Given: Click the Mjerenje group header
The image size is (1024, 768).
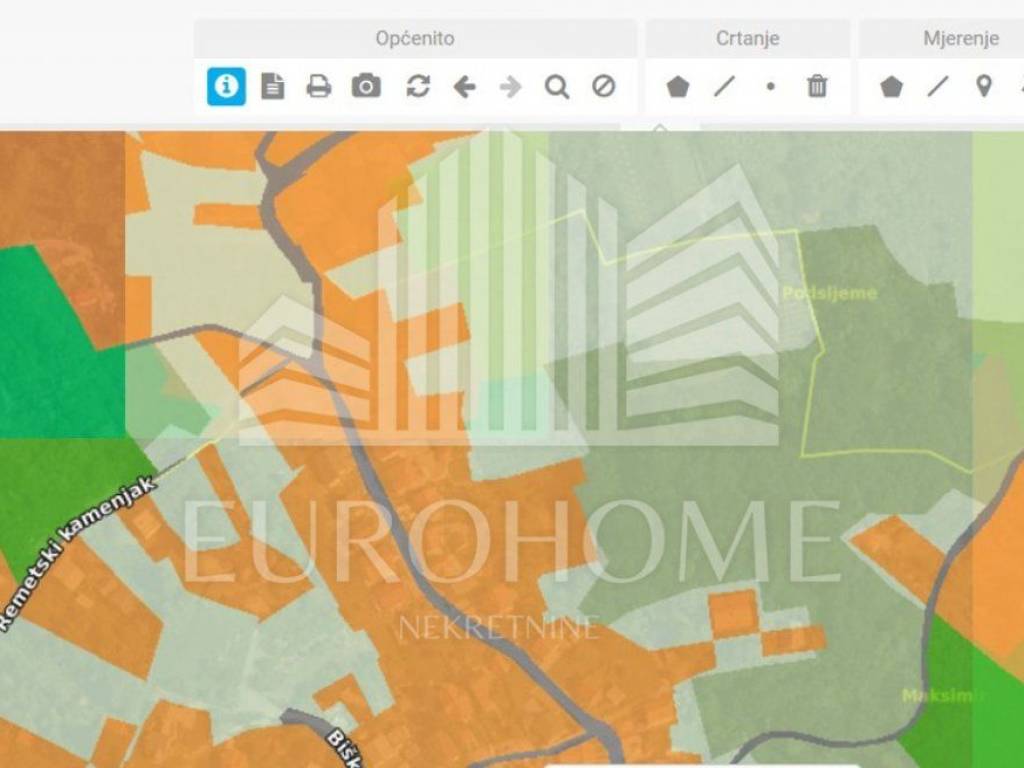Looking at the screenshot, I should 960,39.
